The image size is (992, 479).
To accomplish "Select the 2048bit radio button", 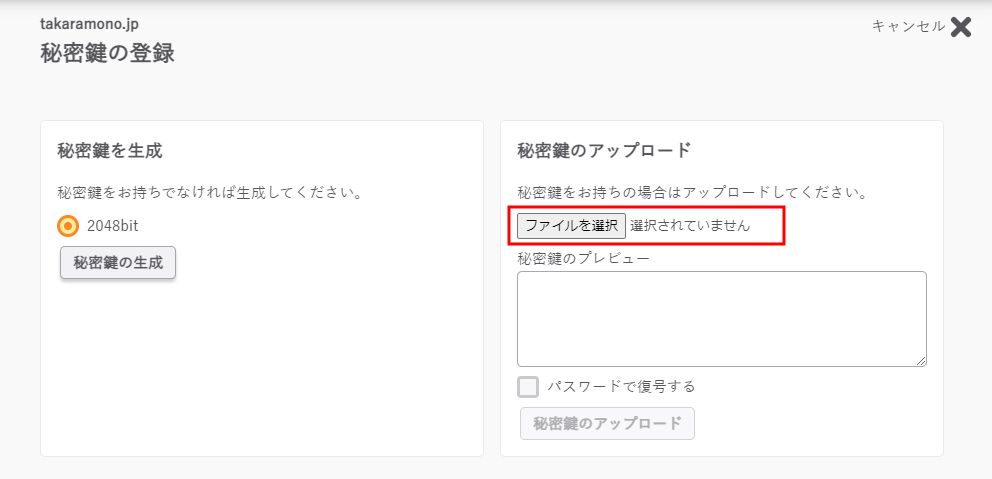I will click(x=68, y=226).
